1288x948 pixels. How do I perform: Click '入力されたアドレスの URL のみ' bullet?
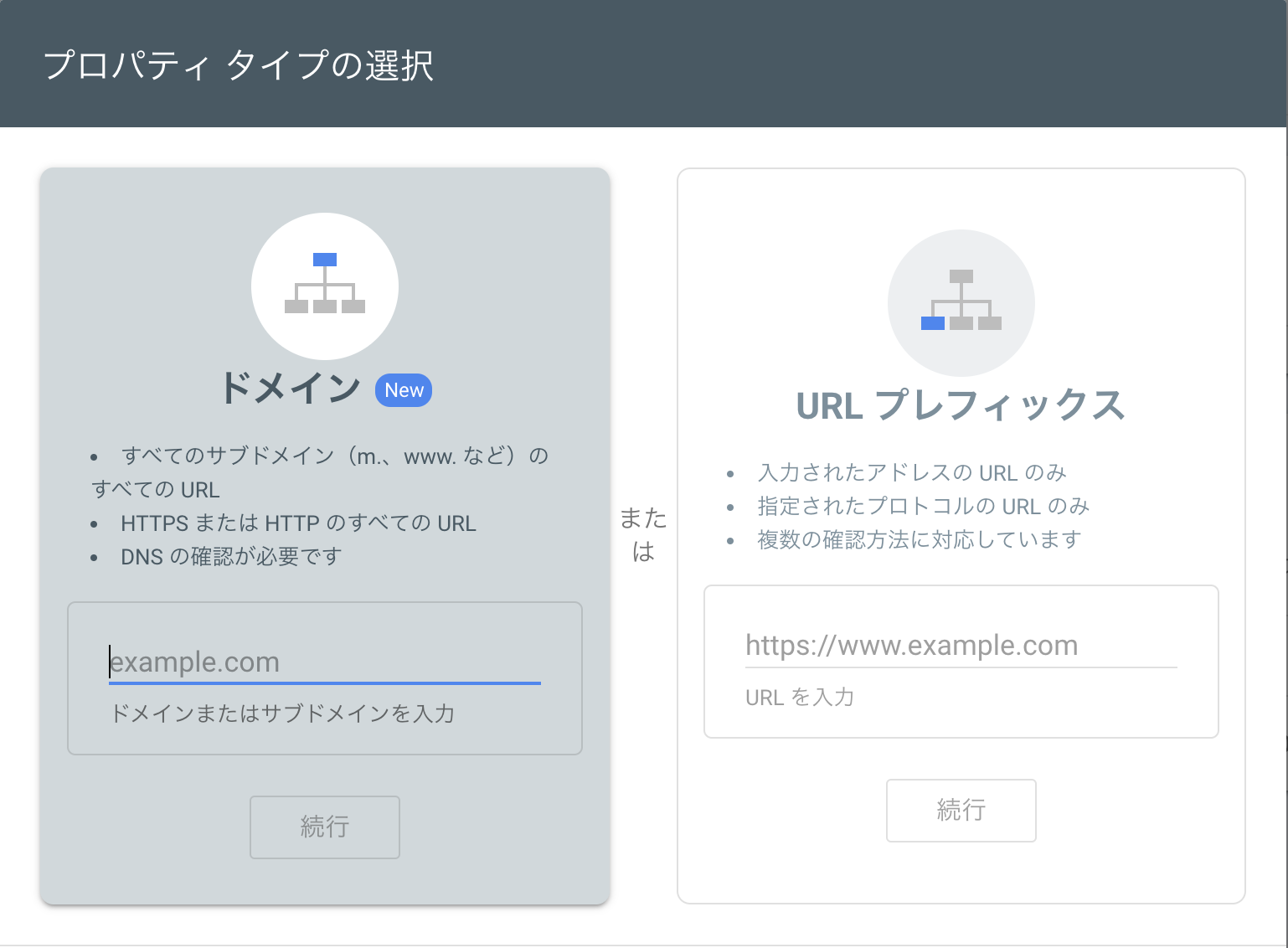[x=911, y=473]
